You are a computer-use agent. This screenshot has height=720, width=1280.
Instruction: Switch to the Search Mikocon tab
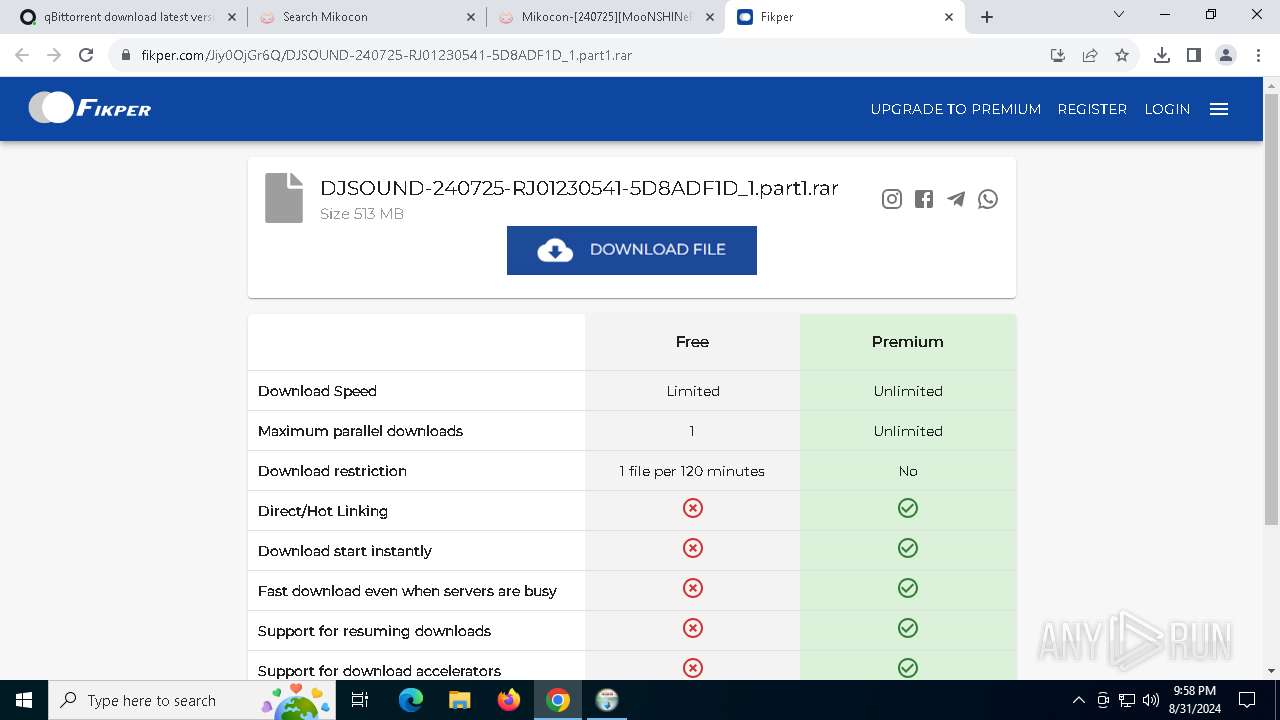(368, 17)
